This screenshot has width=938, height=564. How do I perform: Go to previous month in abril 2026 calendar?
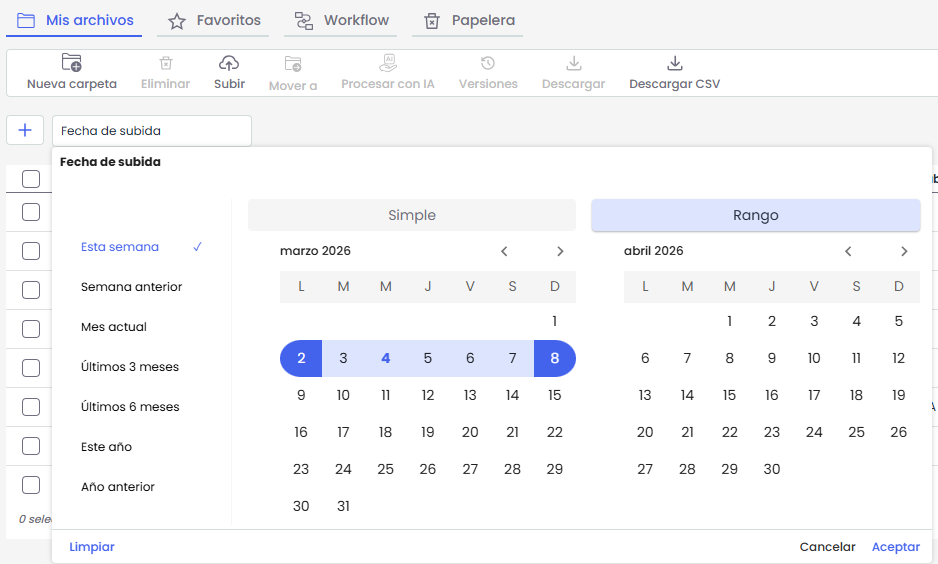click(848, 251)
